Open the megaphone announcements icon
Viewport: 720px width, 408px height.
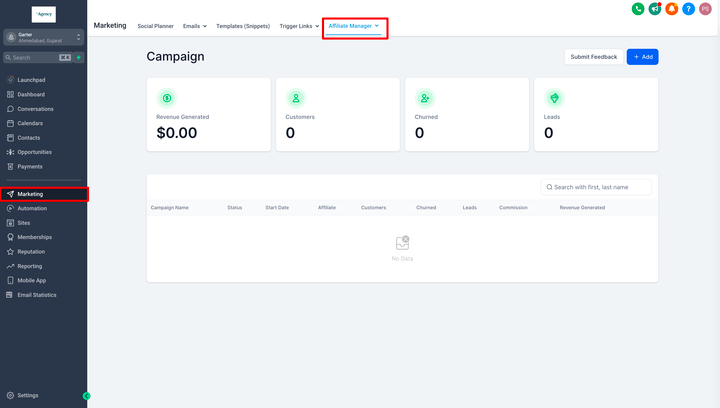click(654, 9)
